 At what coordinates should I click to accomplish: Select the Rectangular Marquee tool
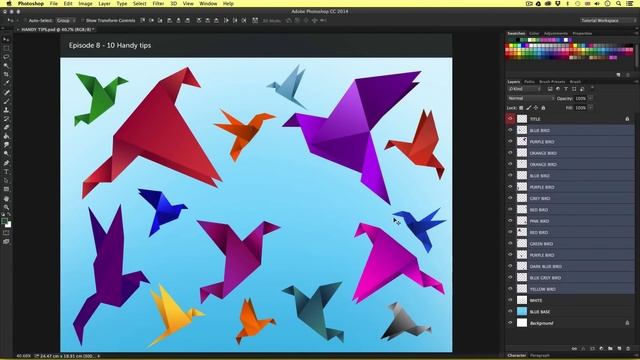coord(6,48)
